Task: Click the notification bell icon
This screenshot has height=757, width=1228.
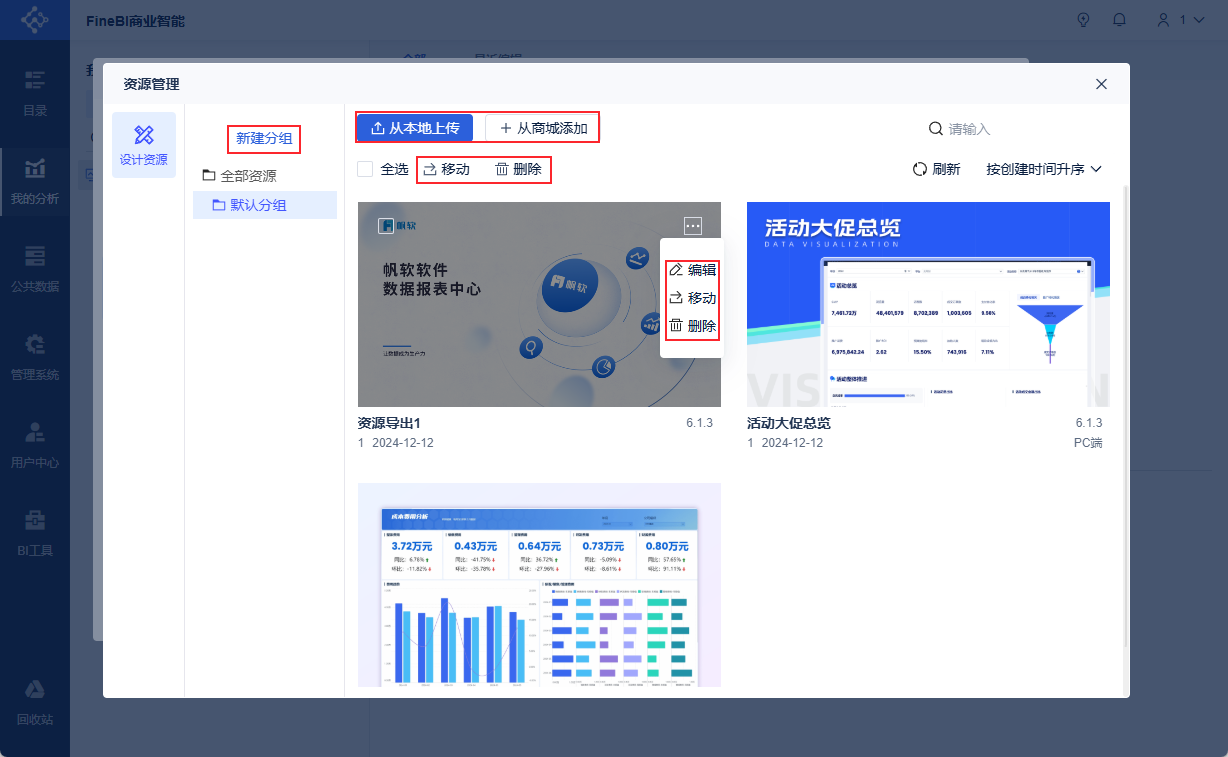Action: 1120,20
